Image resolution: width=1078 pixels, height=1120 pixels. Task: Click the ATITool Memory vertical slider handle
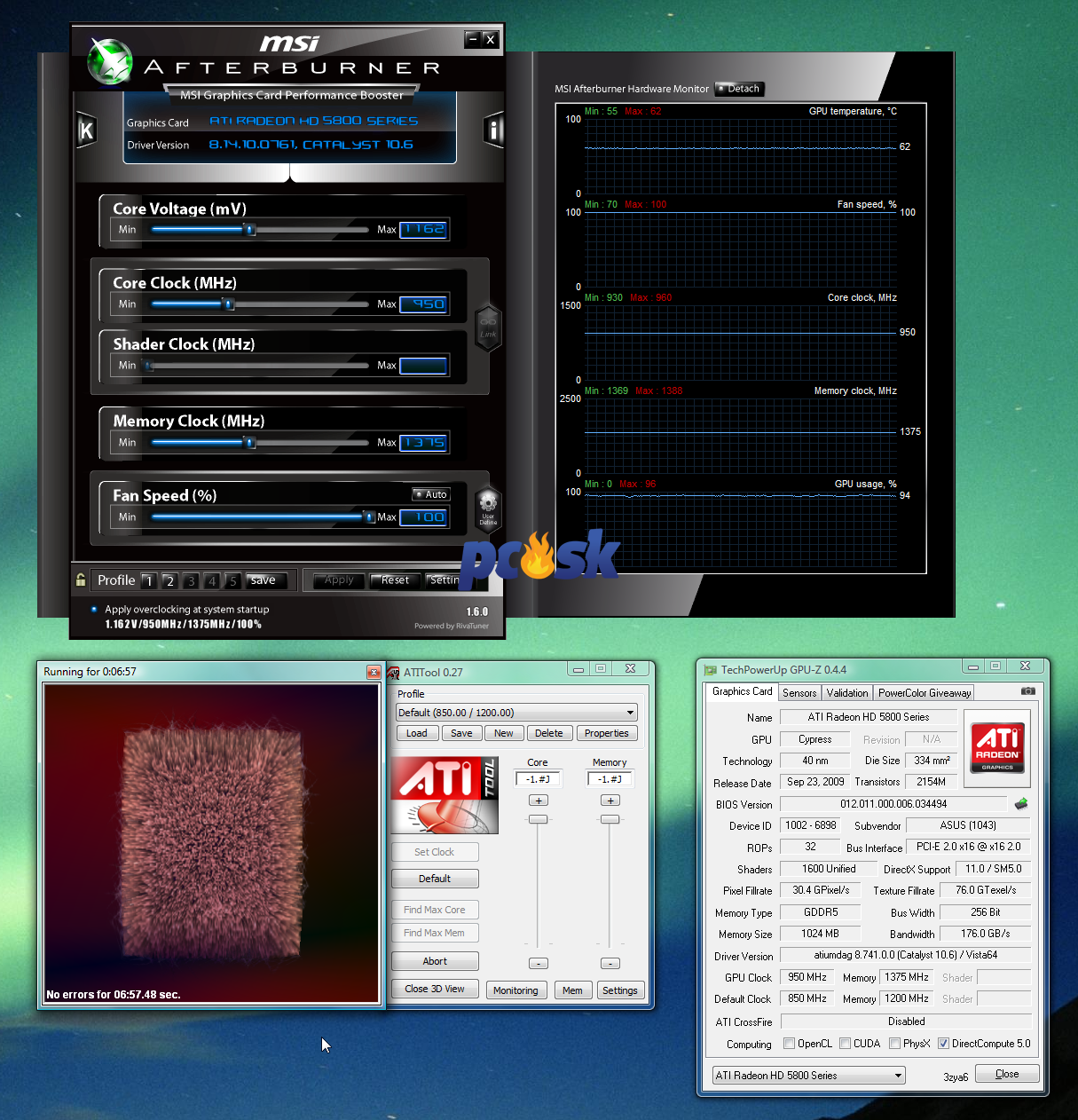(610, 819)
